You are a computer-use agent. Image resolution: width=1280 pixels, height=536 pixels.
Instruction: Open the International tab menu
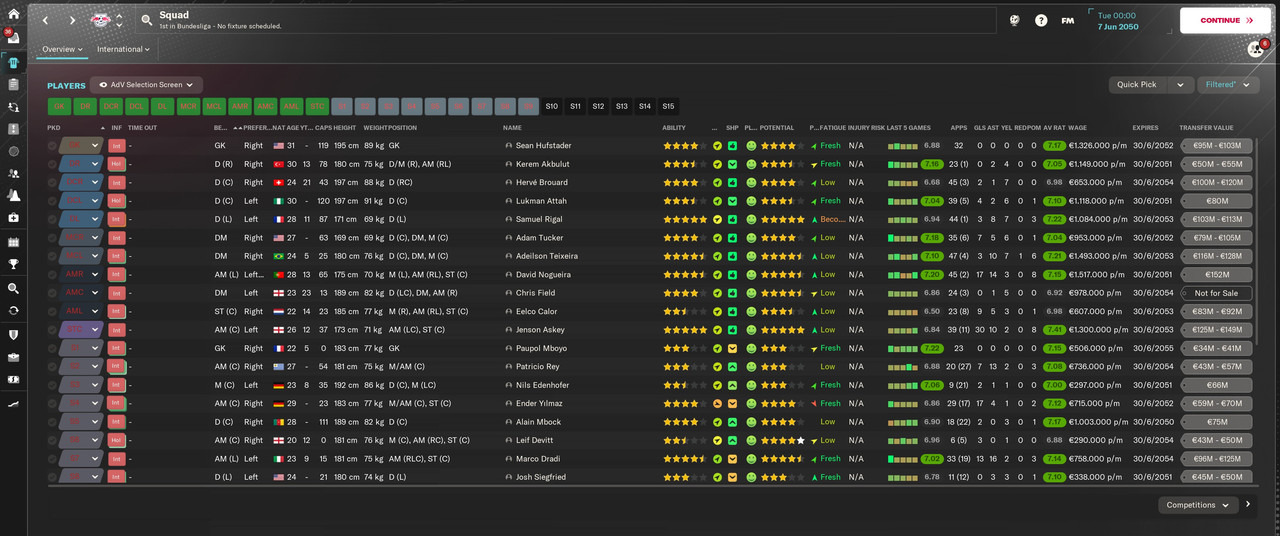123,49
